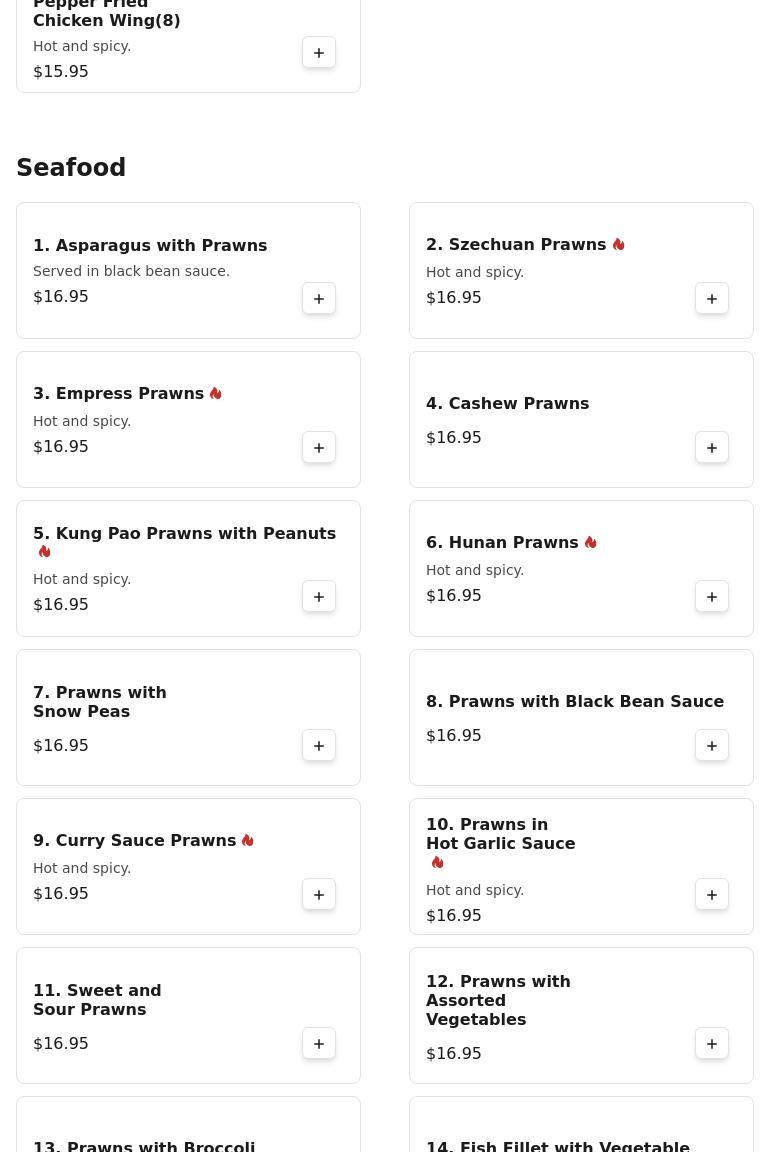Screen dimensions: 770x1152
Task: Add Pepper Fried Chicken Wing item
Action: pyautogui.click(x=319, y=53)
